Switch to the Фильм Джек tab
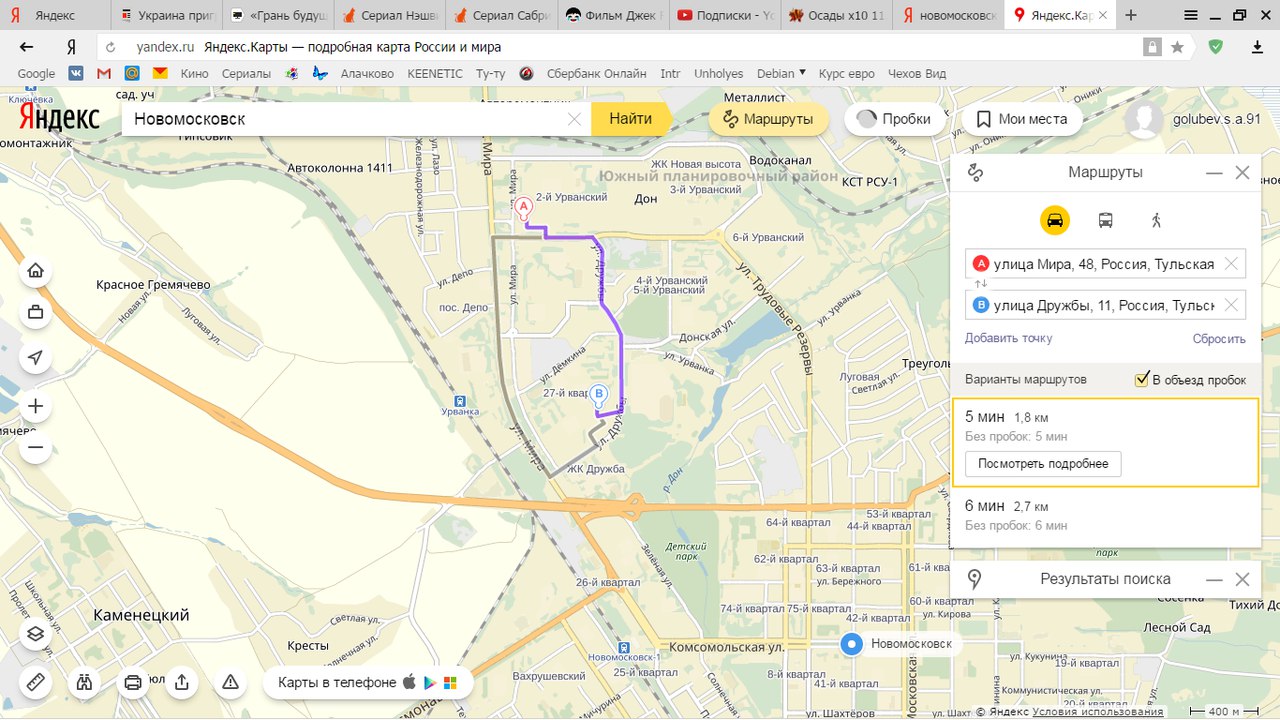 613,15
